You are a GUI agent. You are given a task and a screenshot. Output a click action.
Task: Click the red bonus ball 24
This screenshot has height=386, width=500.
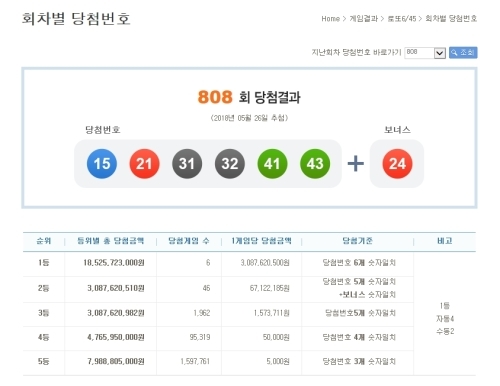[397, 164]
